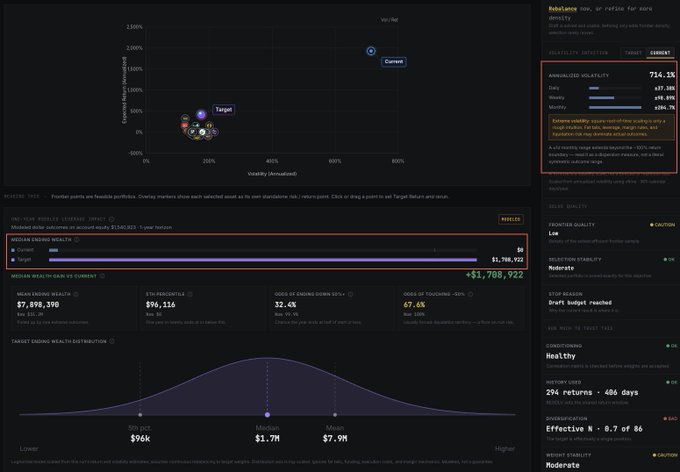Click the Median dot on distribution curve
Image resolution: width=680 pixels, height=472 pixels.
pos(268,415)
